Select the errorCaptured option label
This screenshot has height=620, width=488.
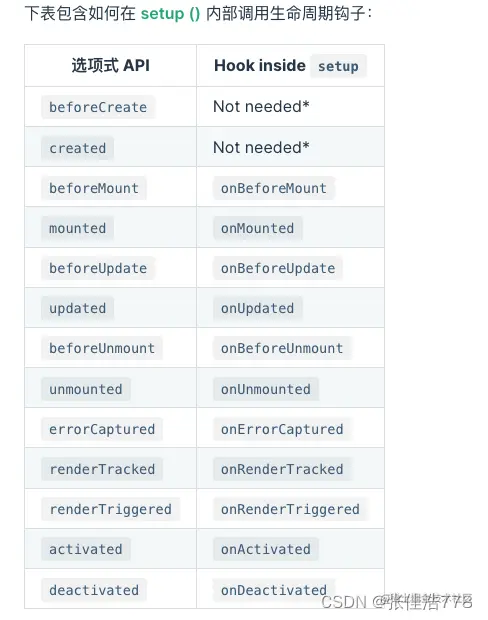coord(102,429)
